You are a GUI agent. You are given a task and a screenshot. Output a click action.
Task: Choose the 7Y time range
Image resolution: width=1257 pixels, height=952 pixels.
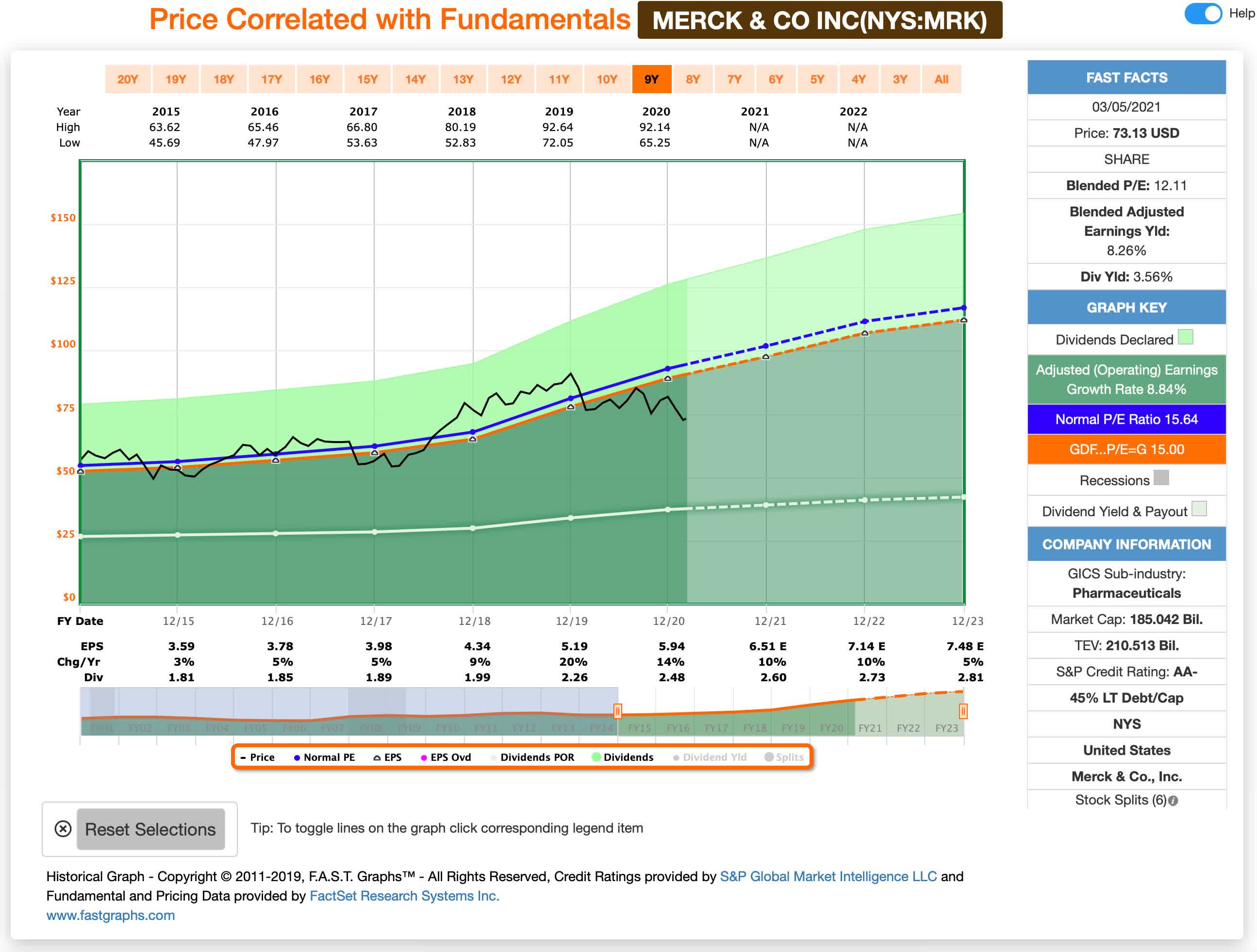(735, 79)
